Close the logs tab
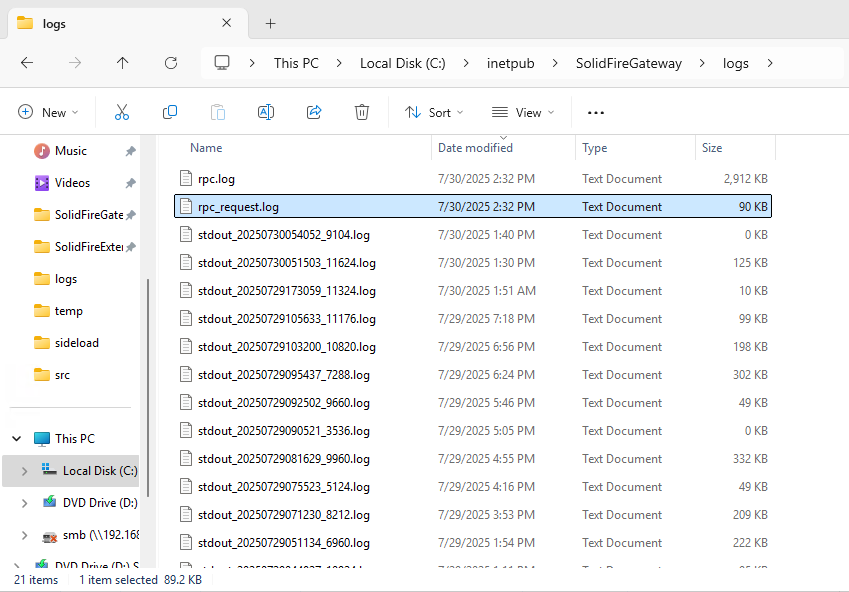The width and height of the screenshot is (849, 592). coord(227,23)
